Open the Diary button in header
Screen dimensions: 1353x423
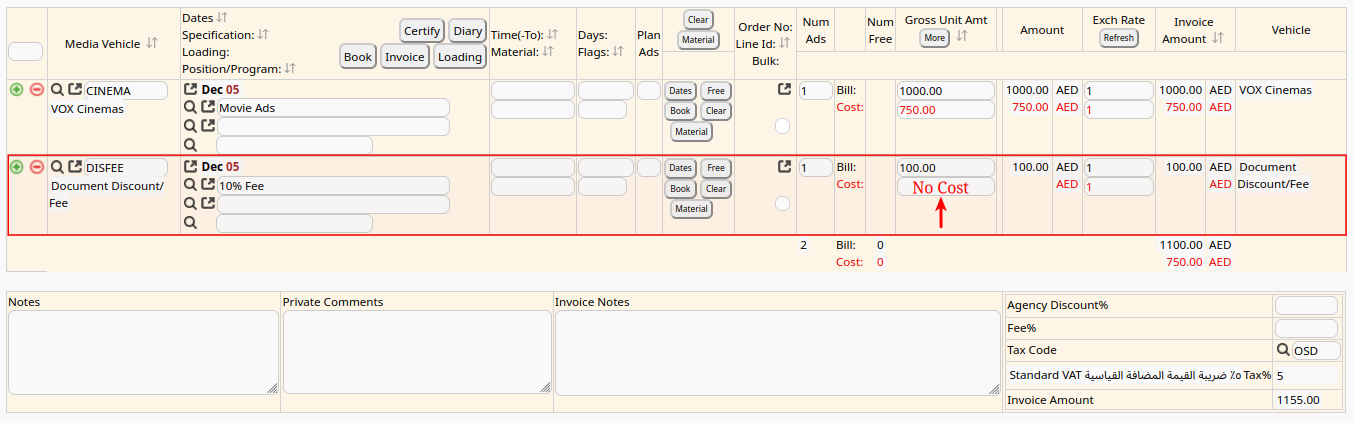pyautogui.click(x=467, y=31)
